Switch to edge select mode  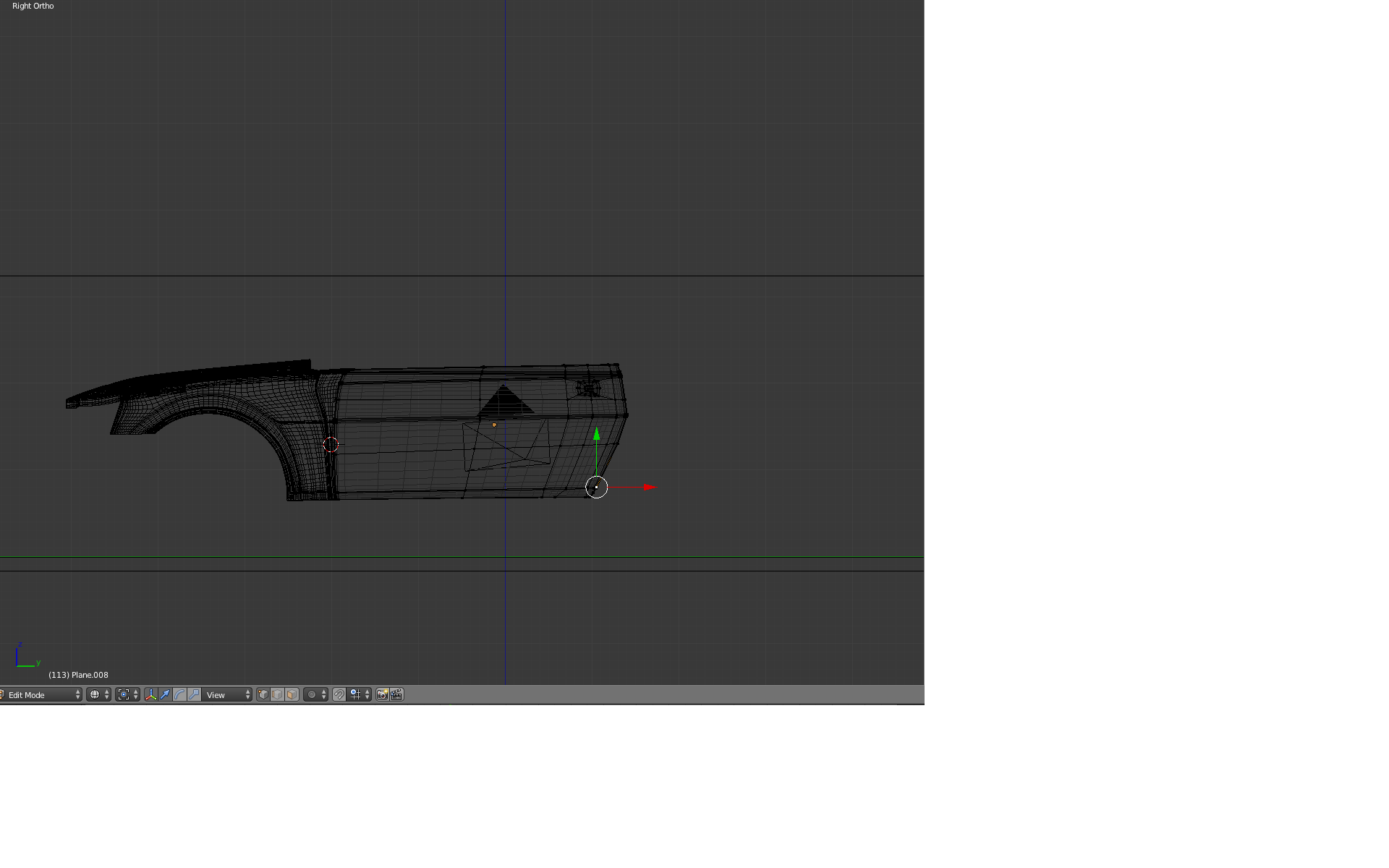pos(278,695)
